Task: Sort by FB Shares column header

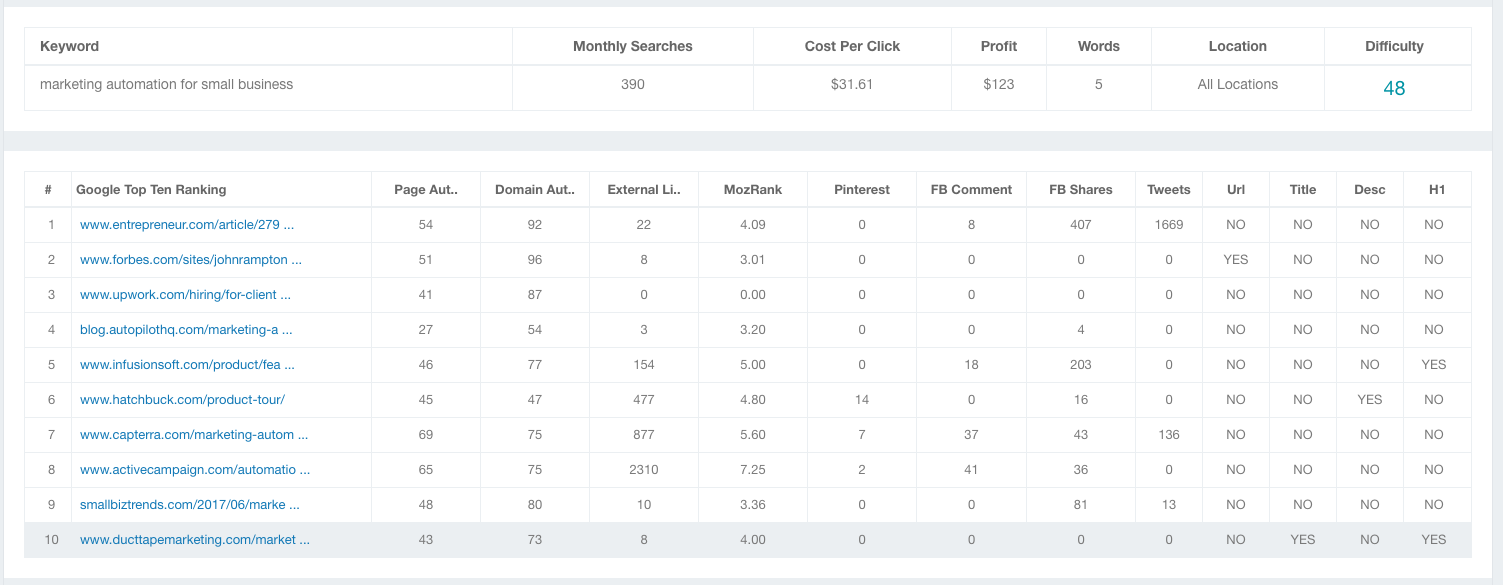Action: [1080, 190]
